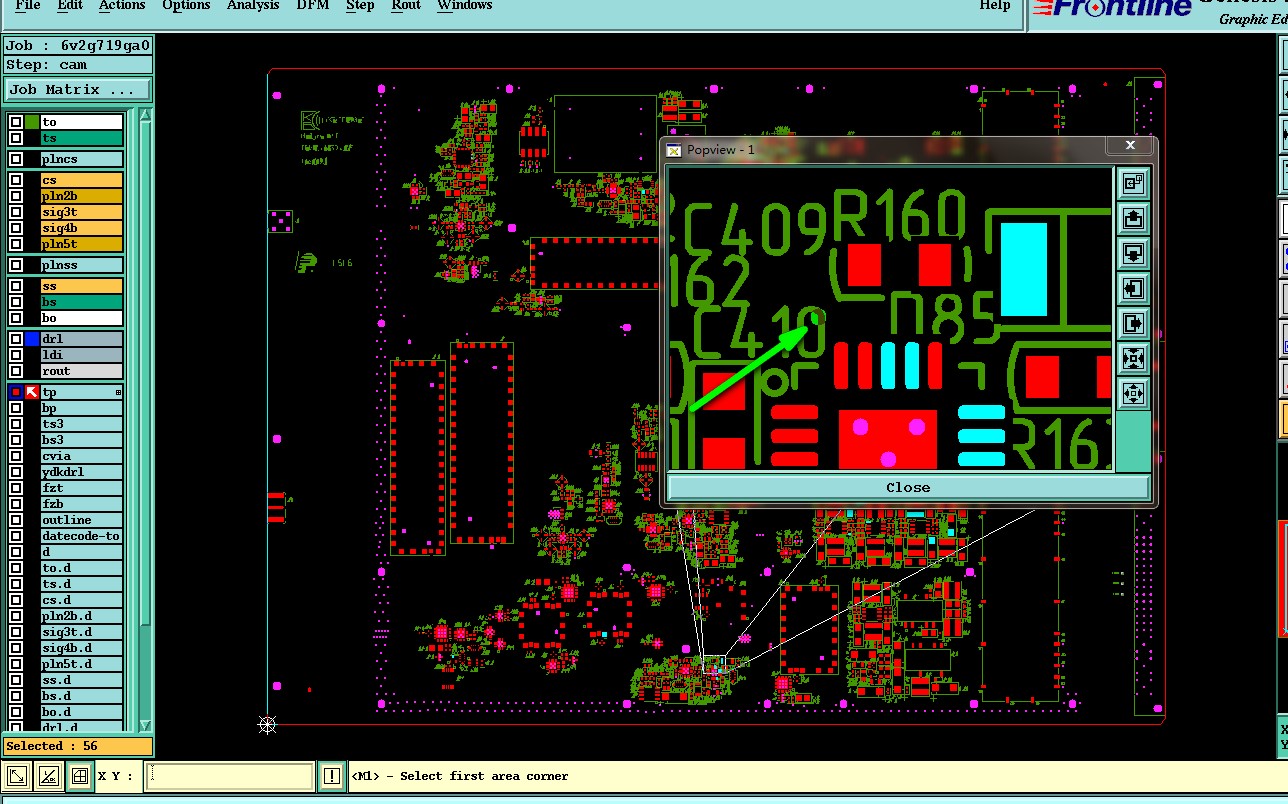Image resolution: width=1288 pixels, height=804 pixels.
Task: Click layer list scrollbar up arrow
Action: [145, 115]
